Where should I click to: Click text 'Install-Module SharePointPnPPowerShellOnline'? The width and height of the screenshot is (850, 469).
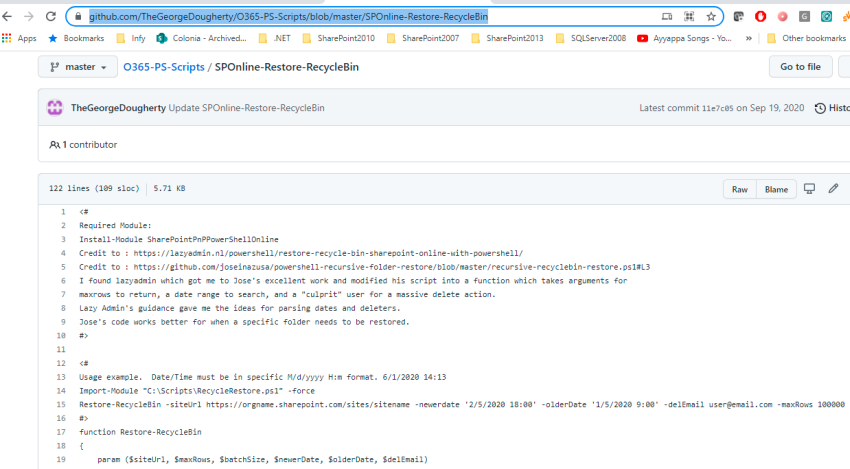click(x=179, y=240)
